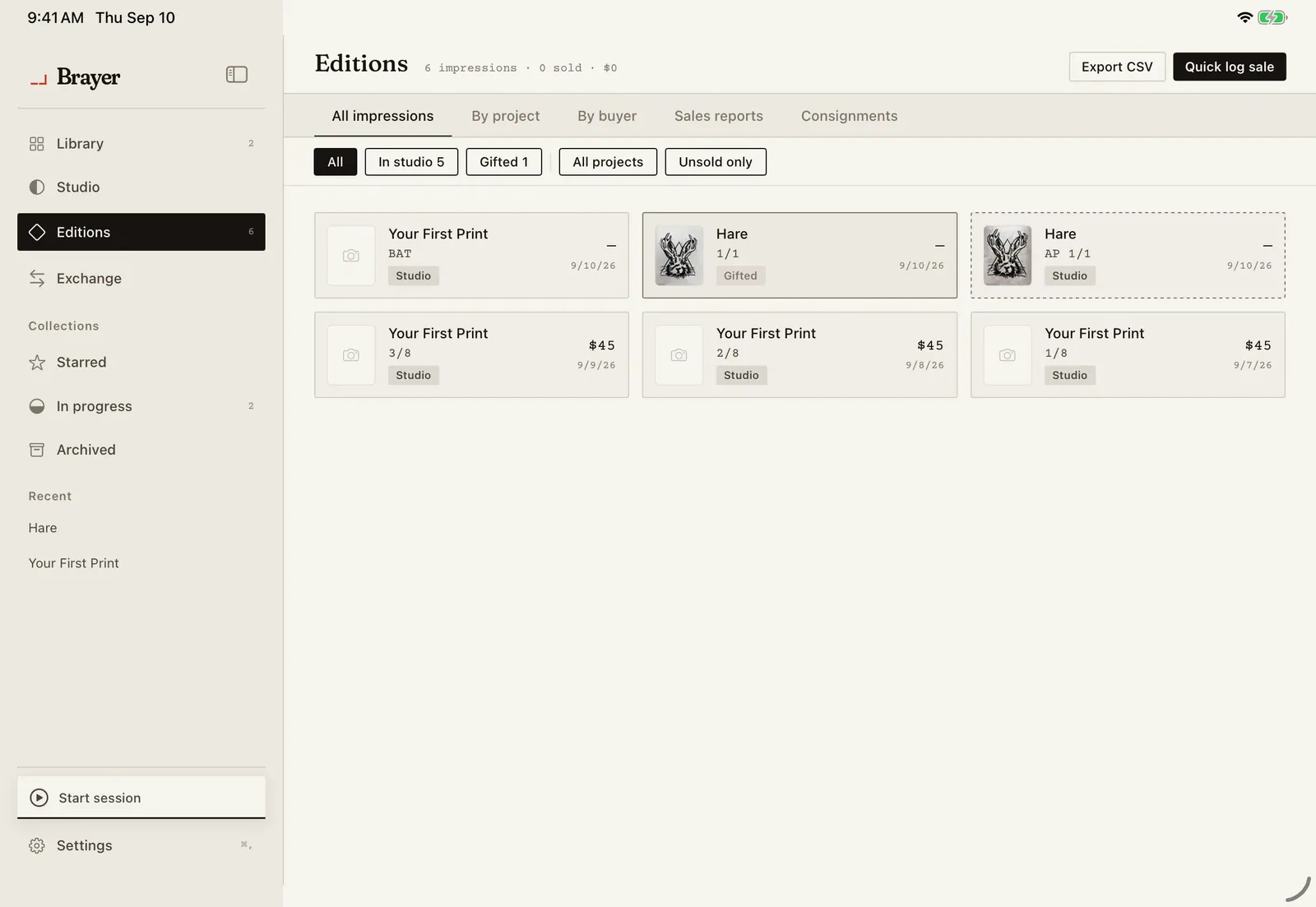This screenshot has height=907, width=1316.
Task: Click the 9/7/26 date on 1/8 card
Action: coord(1253,365)
